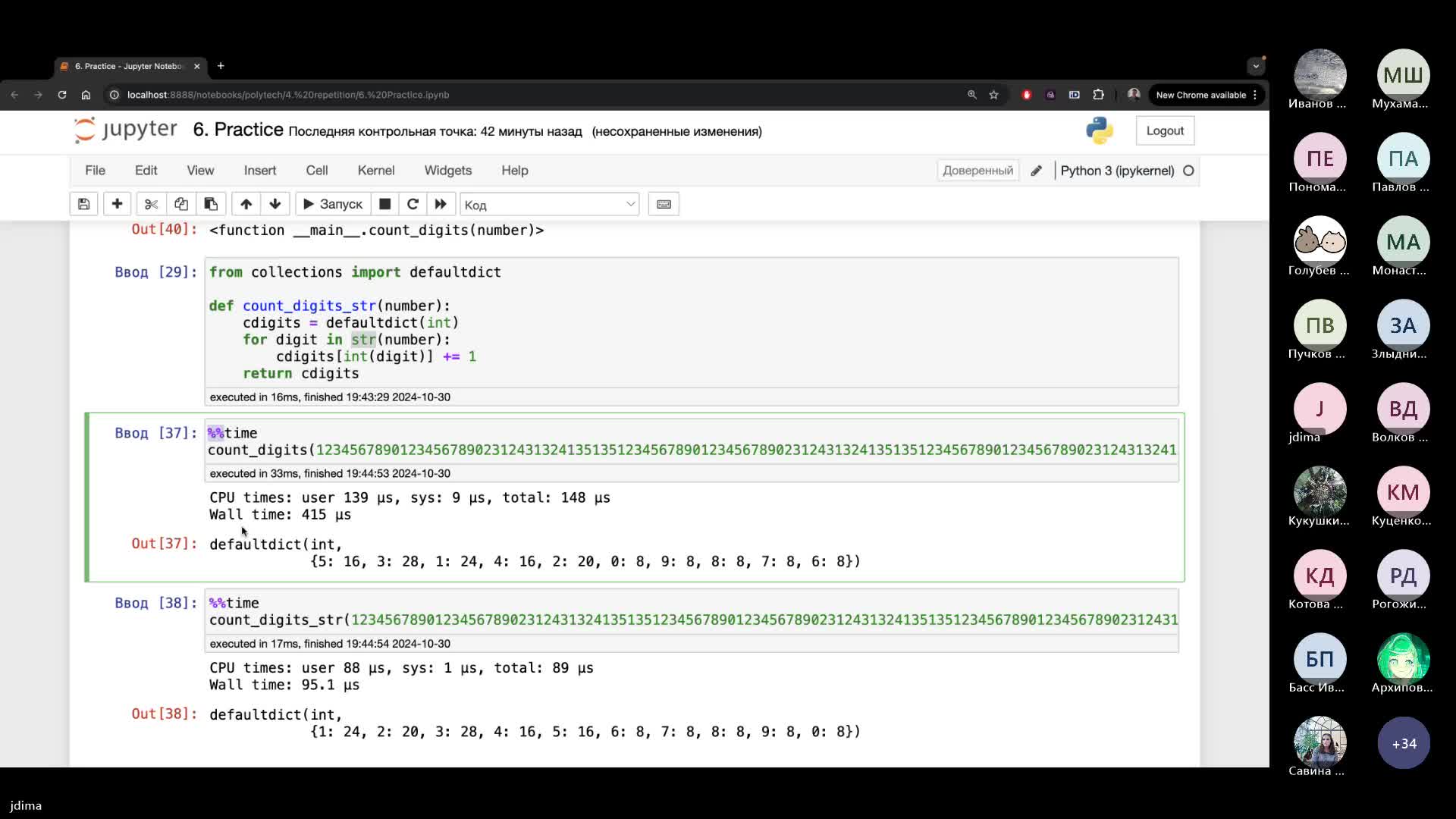Screen dimensions: 1456x819
Task: Click the Logout button
Action: pyautogui.click(x=1165, y=130)
